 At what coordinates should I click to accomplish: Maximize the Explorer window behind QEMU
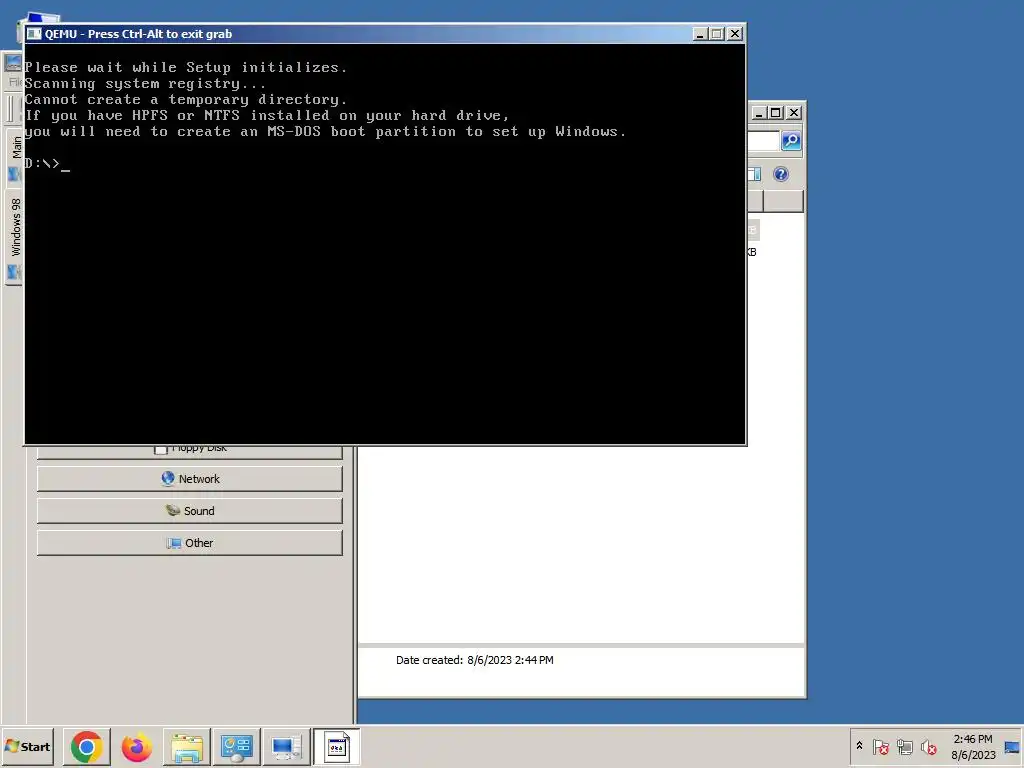(x=775, y=113)
